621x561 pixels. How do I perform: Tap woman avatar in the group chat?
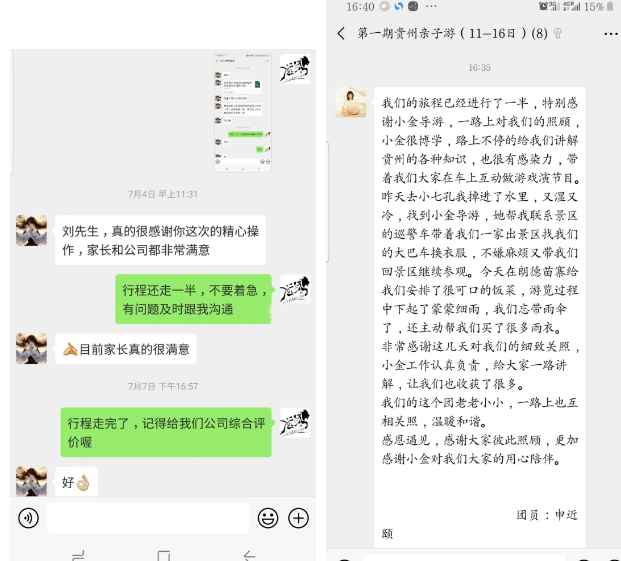point(351,103)
